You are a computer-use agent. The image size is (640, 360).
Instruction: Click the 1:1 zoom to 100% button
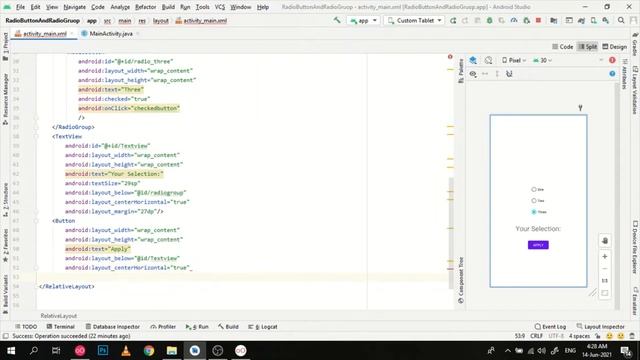[x=605, y=281]
